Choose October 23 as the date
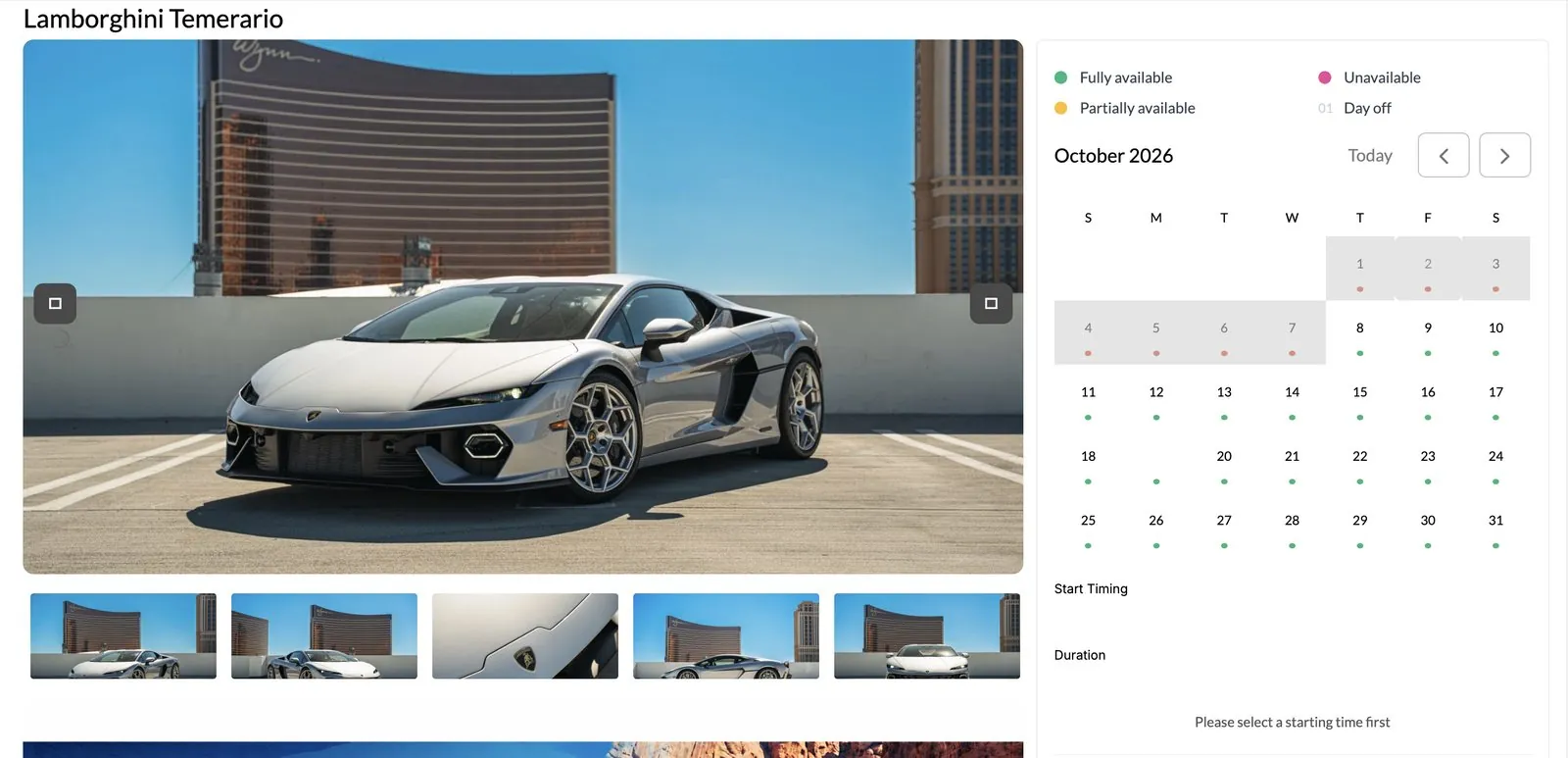 tap(1428, 461)
